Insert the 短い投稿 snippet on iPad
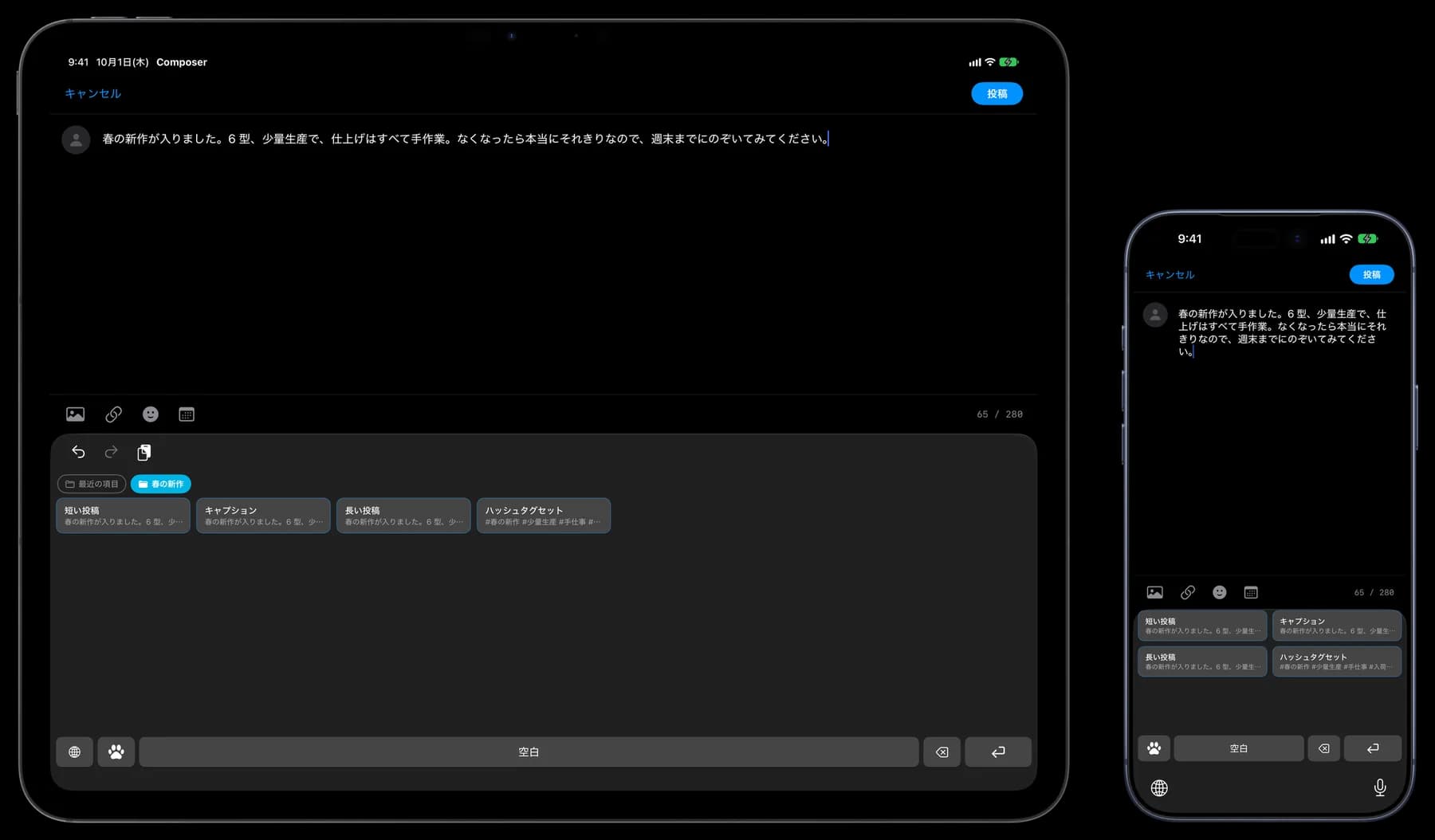This screenshot has height=840, width=1435. (123, 516)
